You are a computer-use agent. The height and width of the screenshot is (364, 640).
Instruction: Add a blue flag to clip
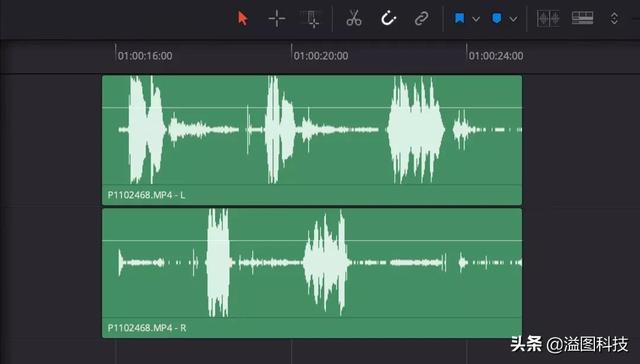460,18
